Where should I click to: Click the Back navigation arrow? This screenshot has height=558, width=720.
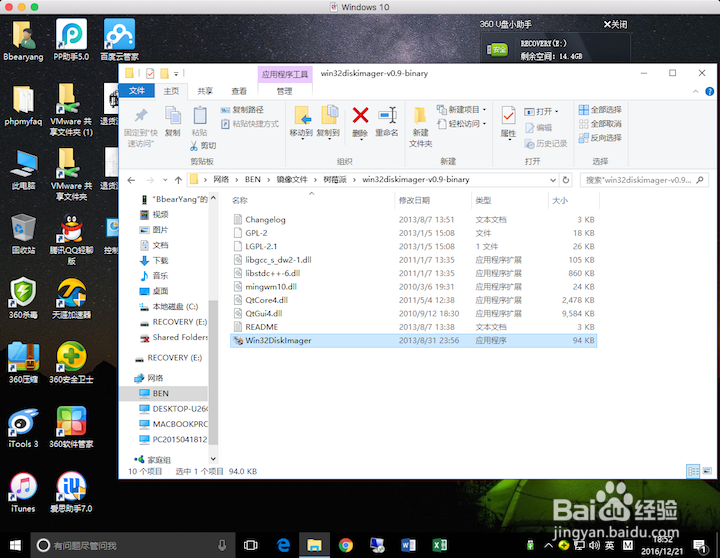point(131,180)
